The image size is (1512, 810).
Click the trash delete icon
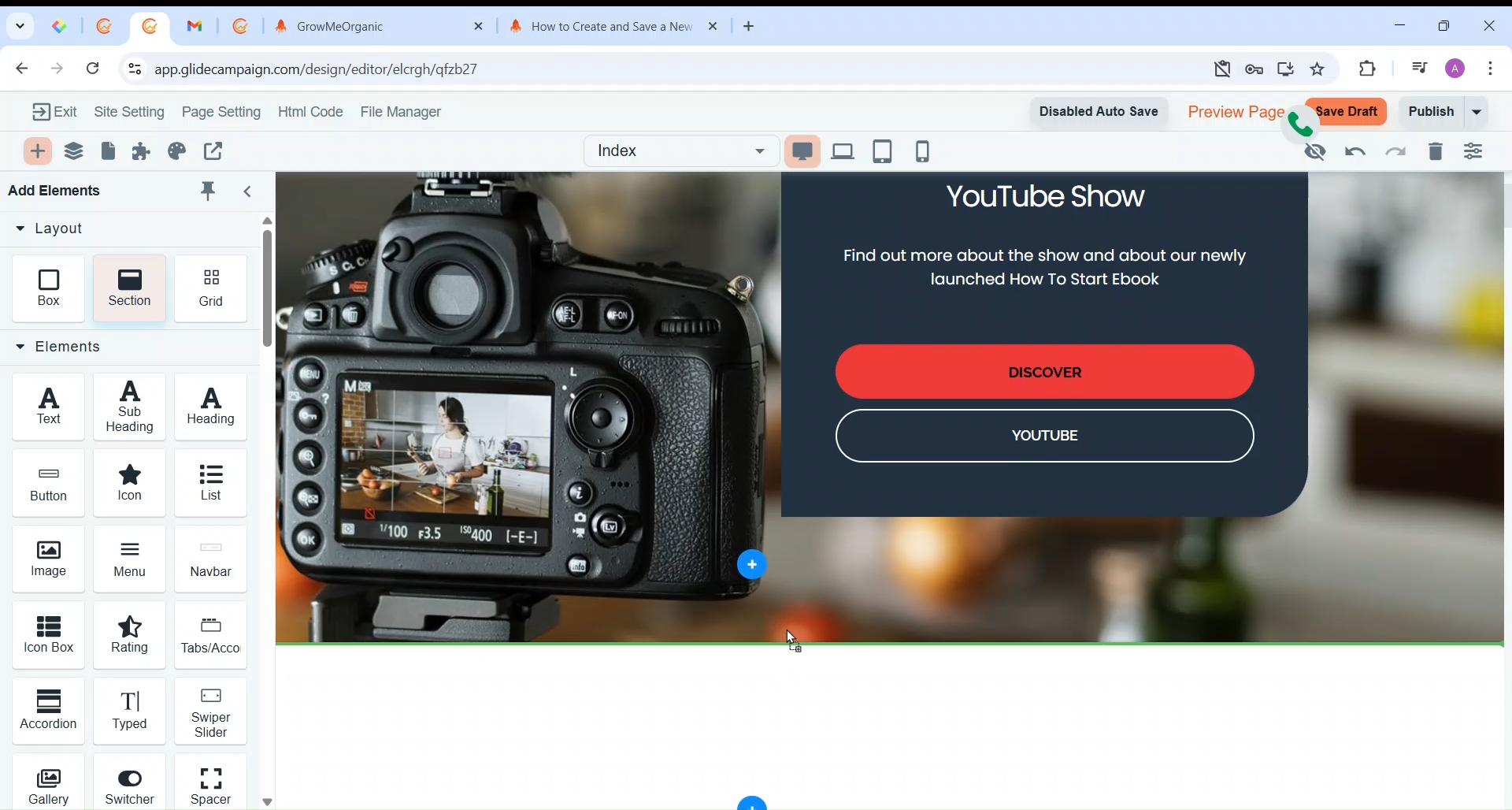tap(1436, 151)
